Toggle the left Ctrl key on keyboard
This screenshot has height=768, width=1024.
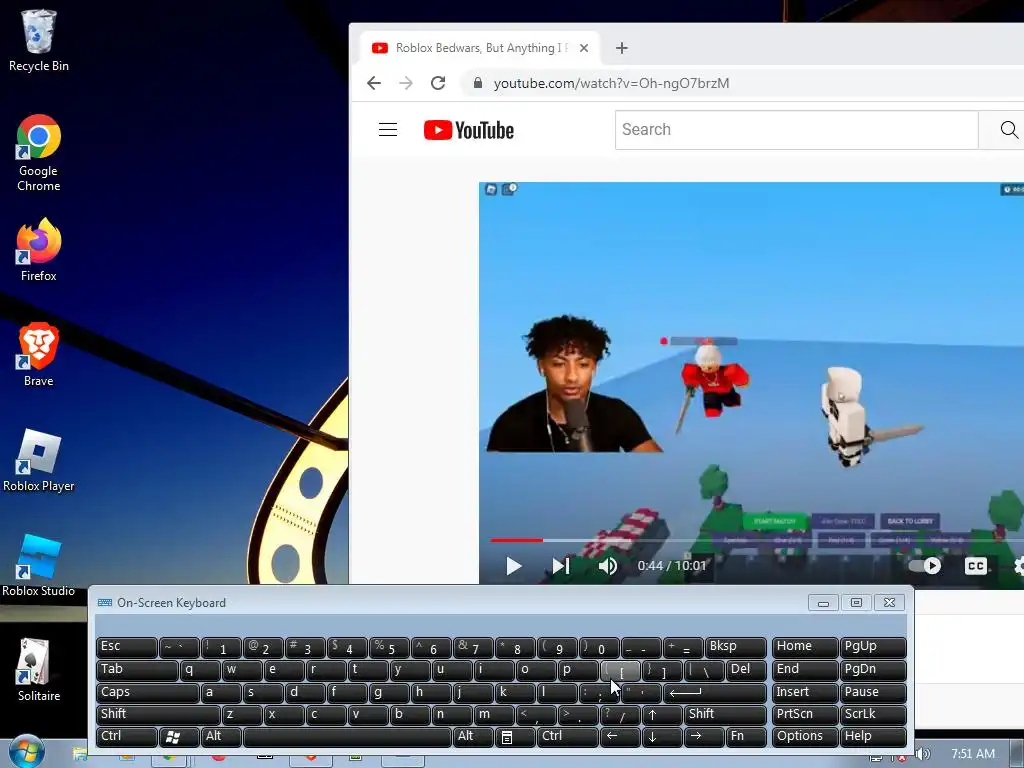(127, 737)
